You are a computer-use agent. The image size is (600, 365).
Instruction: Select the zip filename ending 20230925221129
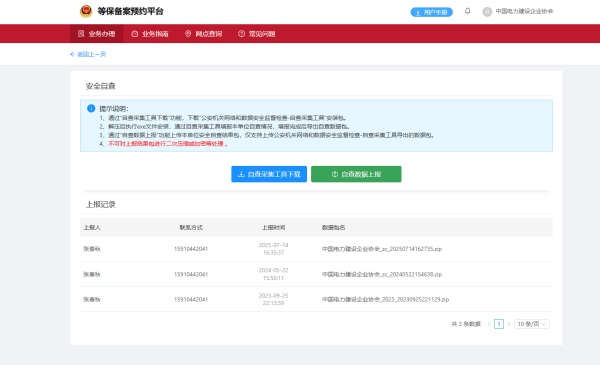tap(385, 299)
